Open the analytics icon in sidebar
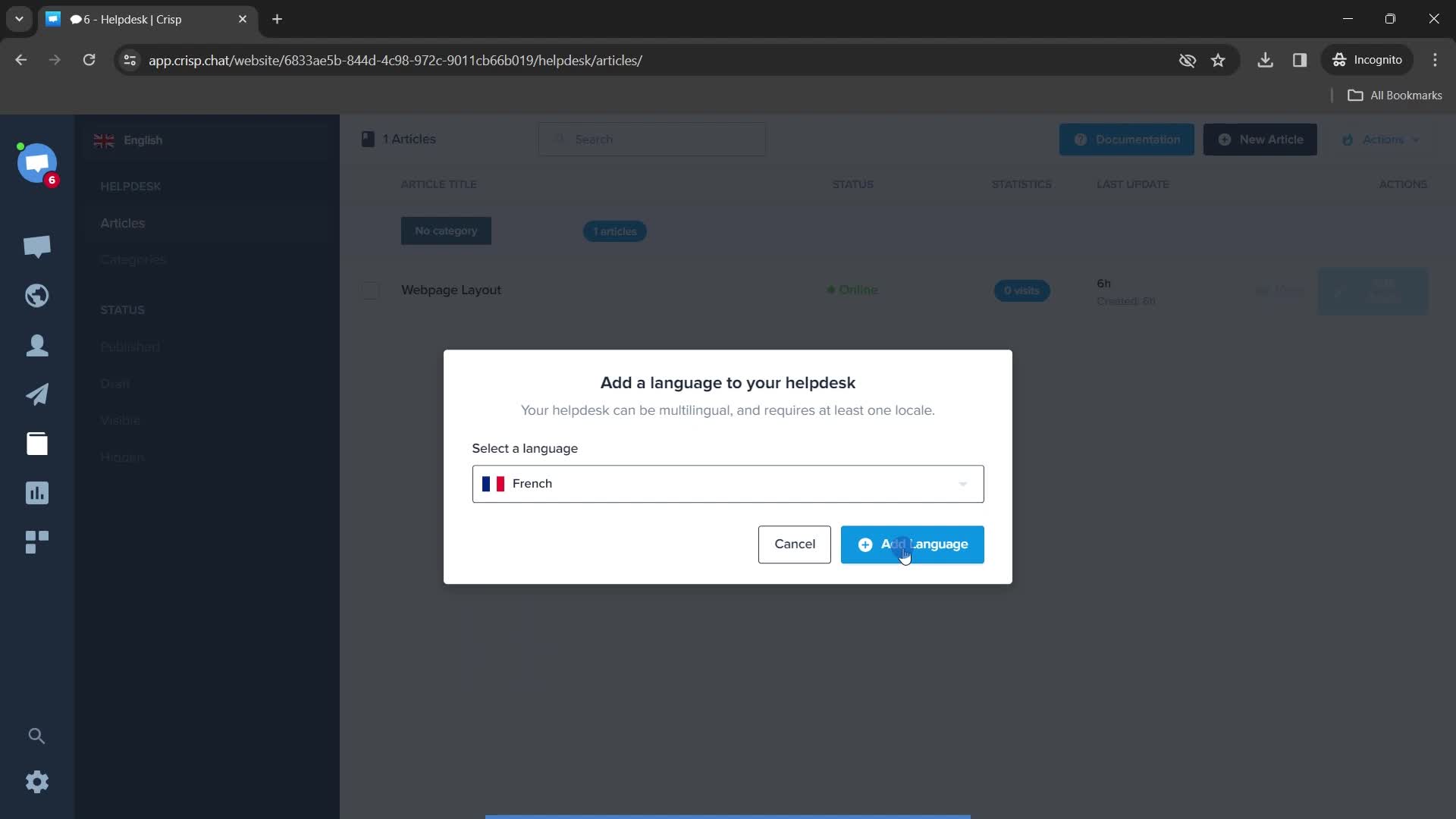 pyautogui.click(x=37, y=493)
